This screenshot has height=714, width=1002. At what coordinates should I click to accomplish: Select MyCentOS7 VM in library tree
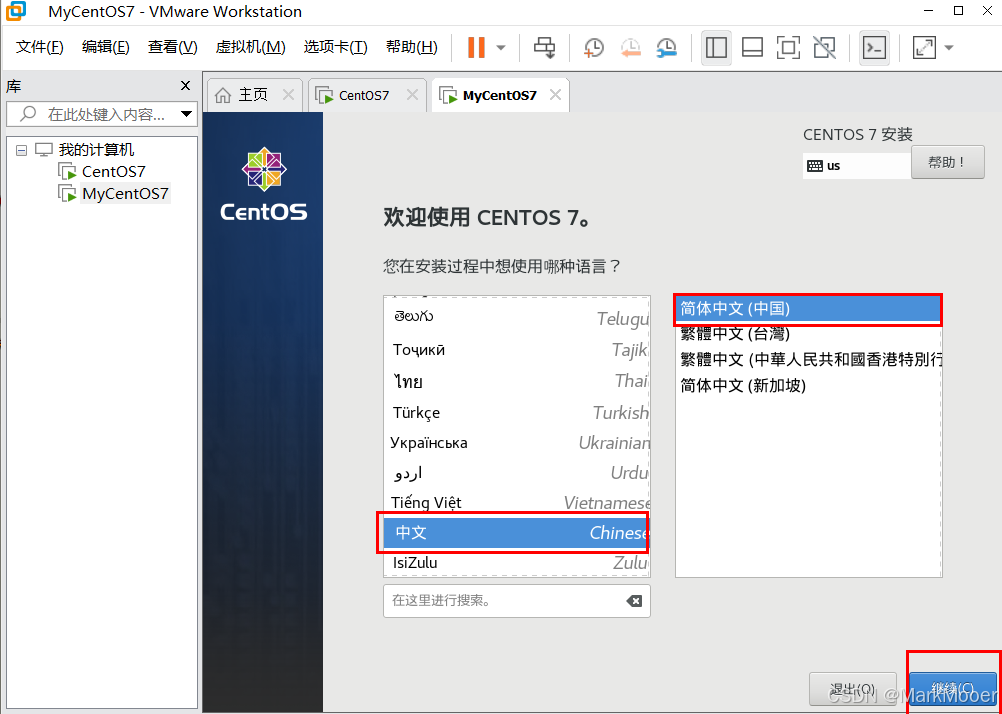coord(125,193)
